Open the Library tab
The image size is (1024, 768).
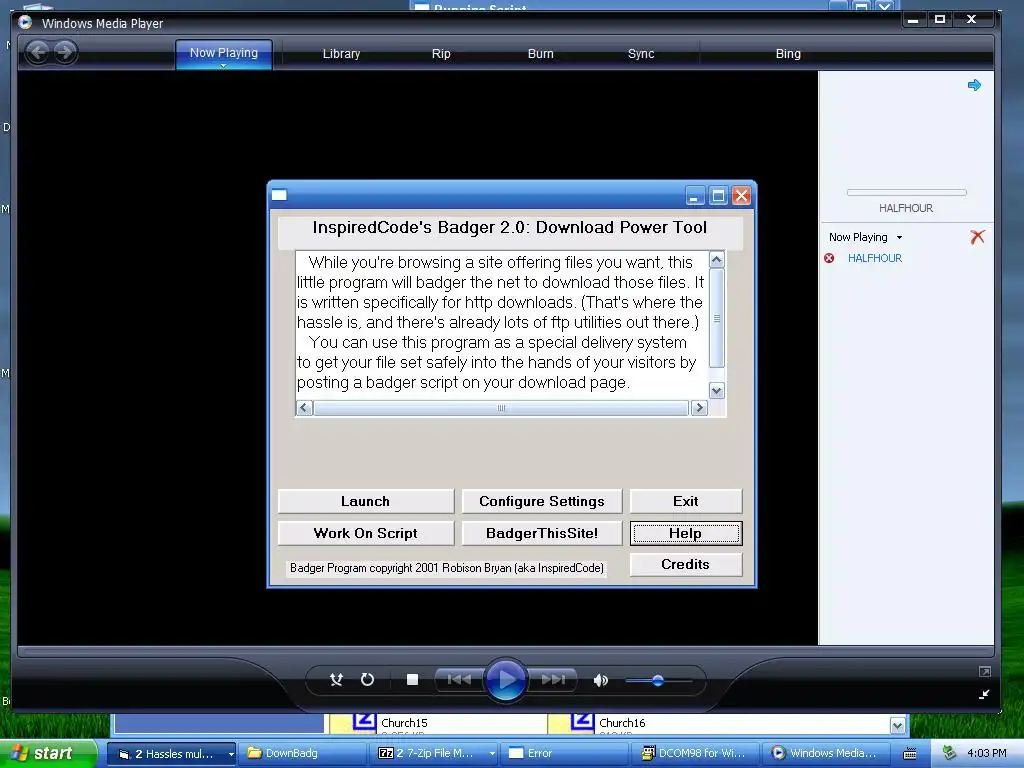pyautogui.click(x=341, y=54)
